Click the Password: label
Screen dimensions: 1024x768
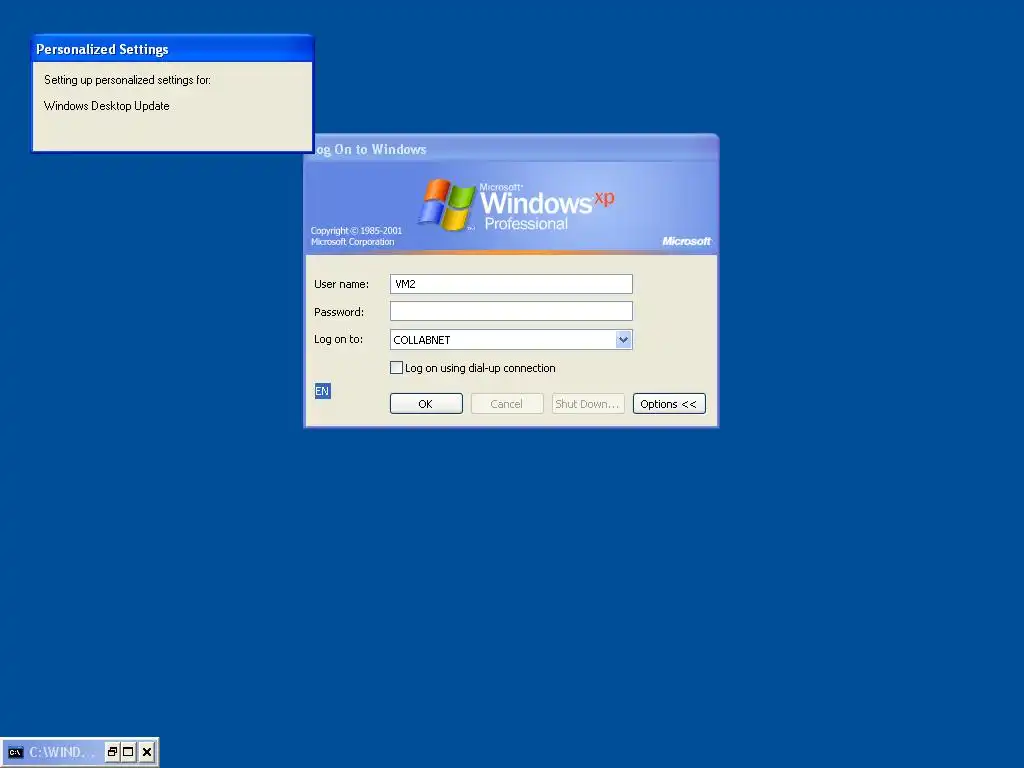339,312
